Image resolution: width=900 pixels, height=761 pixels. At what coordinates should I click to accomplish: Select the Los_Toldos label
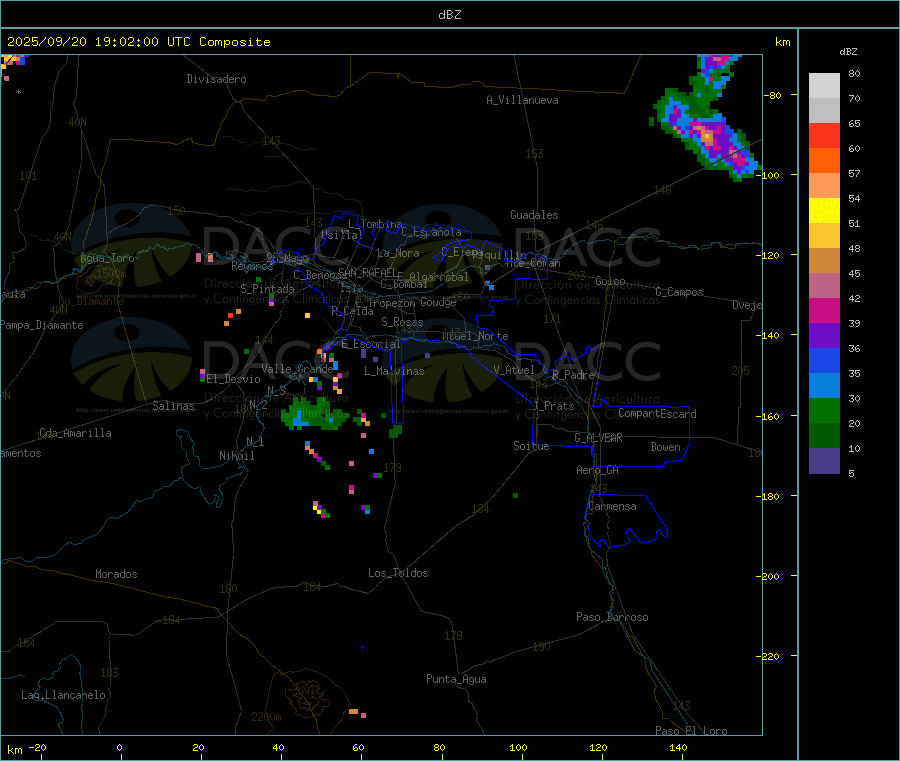[x=398, y=573]
